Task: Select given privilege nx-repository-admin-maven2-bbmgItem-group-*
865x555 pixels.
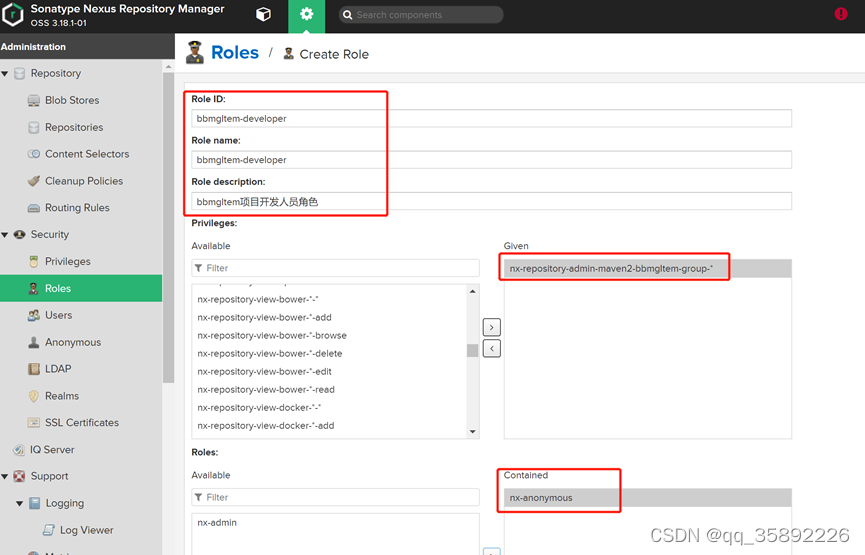Action: 648,269
